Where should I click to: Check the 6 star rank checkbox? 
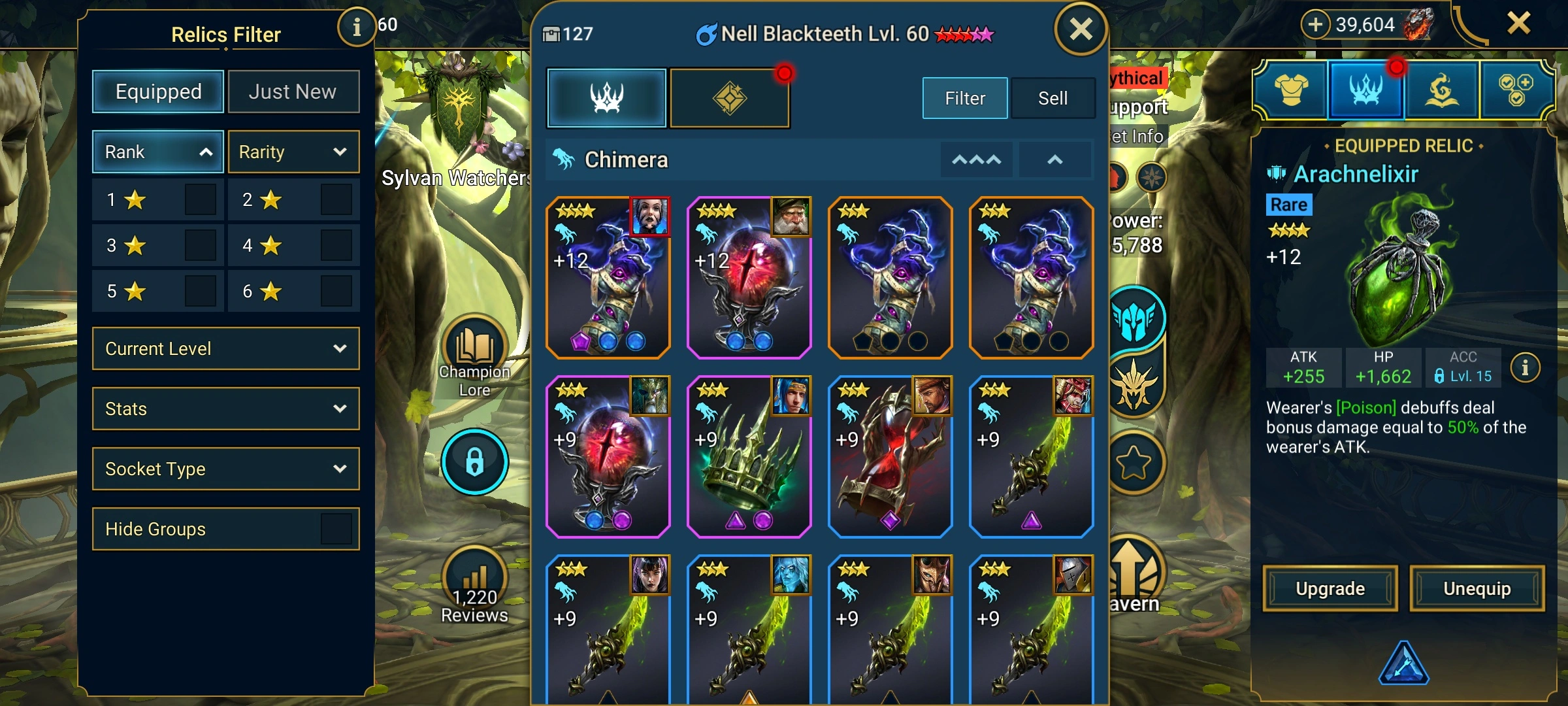point(336,291)
